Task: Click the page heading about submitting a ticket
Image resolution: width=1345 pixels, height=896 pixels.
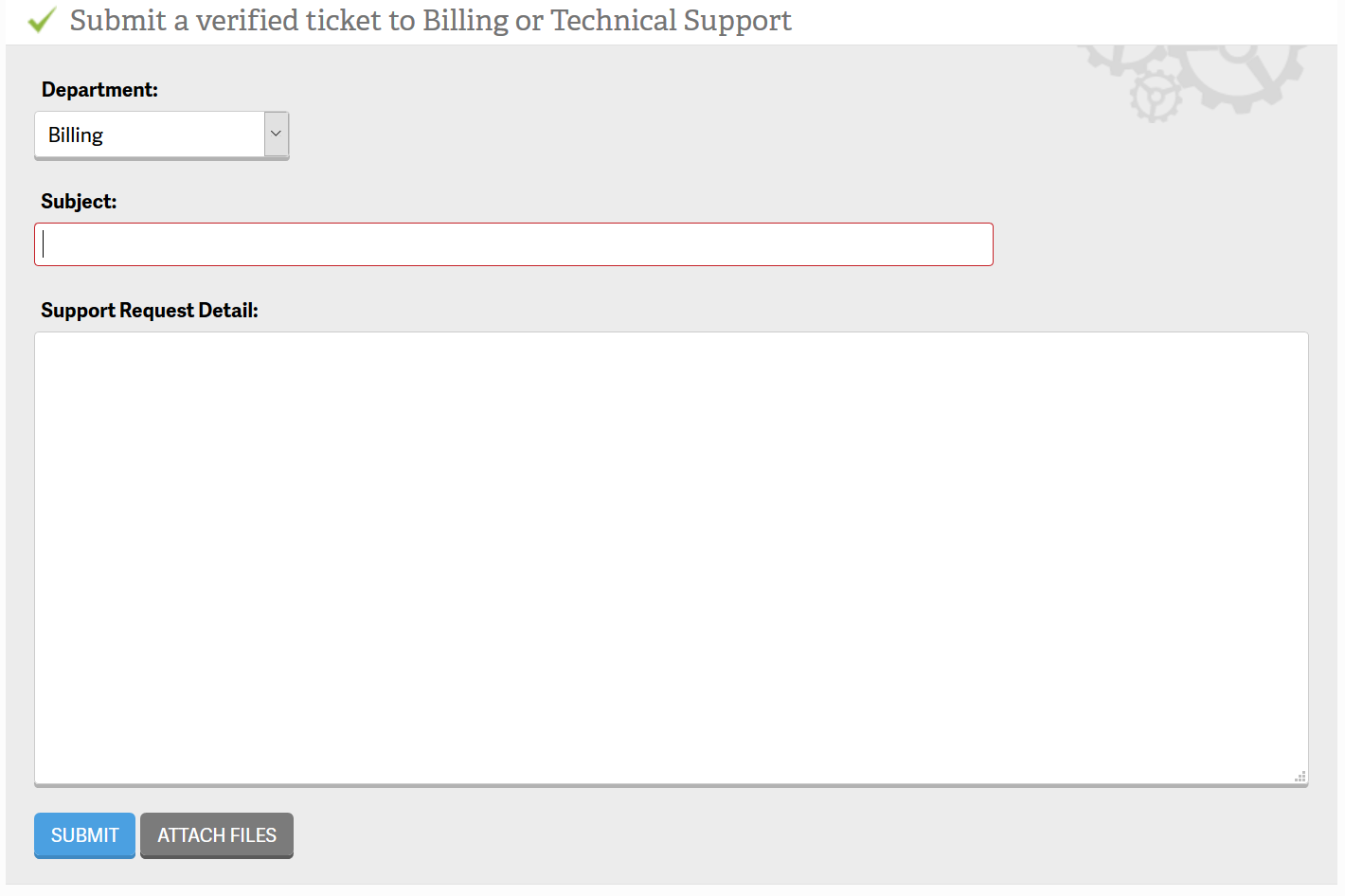Action: [431, 20]
